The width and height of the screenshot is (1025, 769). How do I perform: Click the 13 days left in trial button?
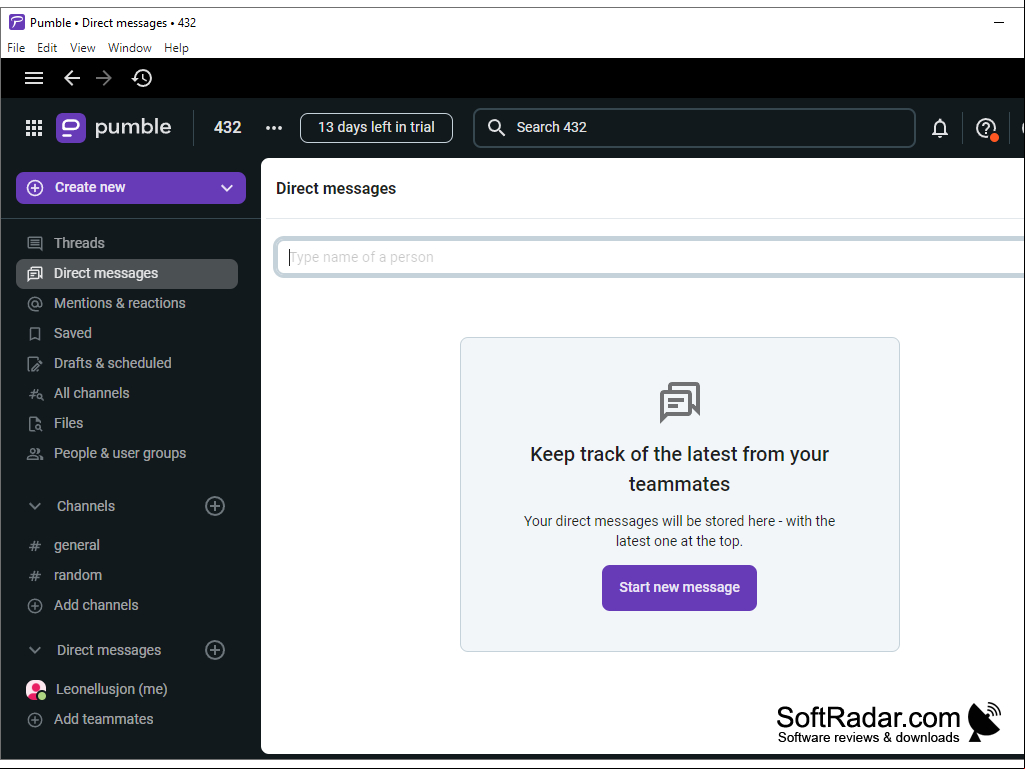coord(377,128)
